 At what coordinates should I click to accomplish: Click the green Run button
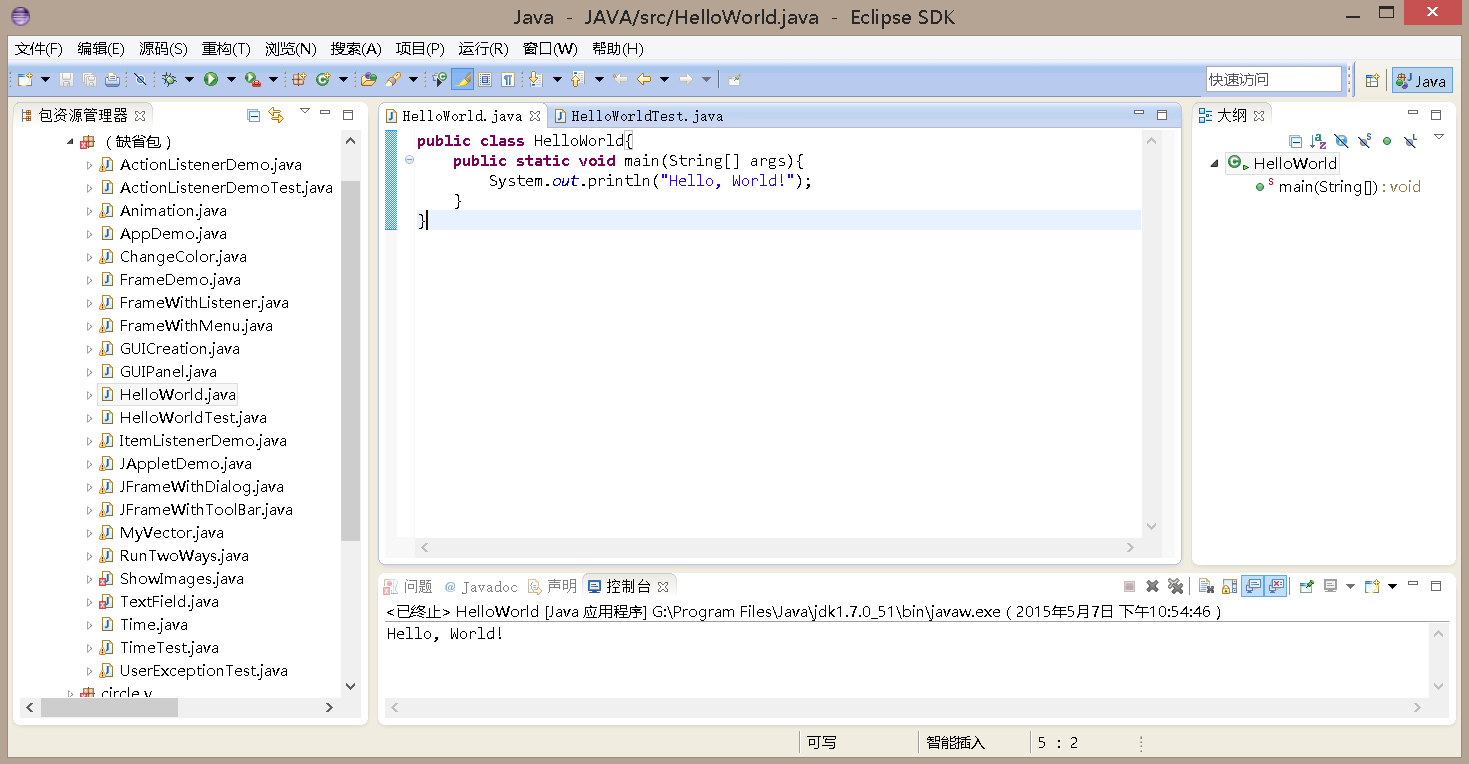click(211, 79)
